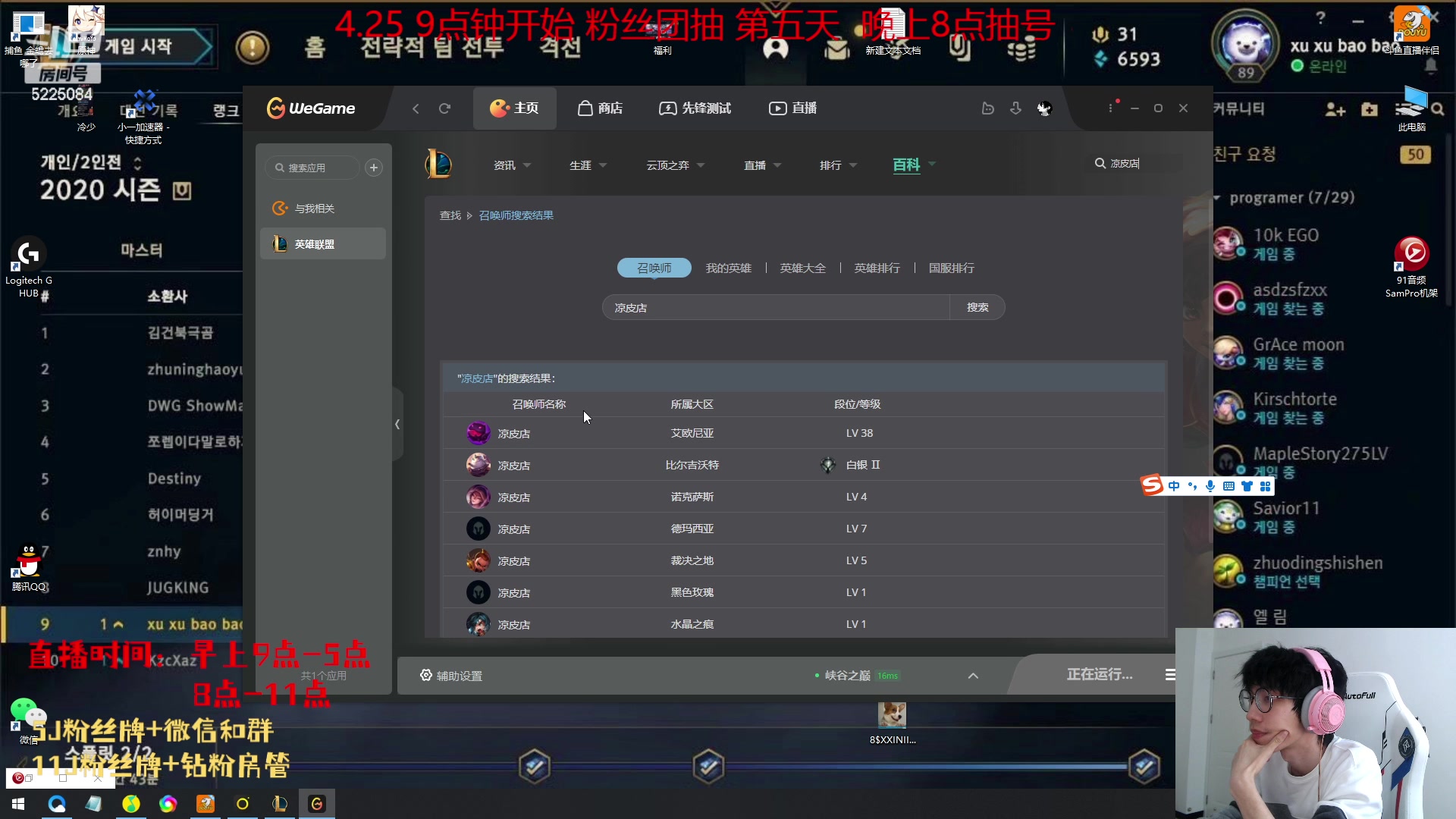Click the WeGame download manager icon
1456x819 pixels.
pos(1016,108)
